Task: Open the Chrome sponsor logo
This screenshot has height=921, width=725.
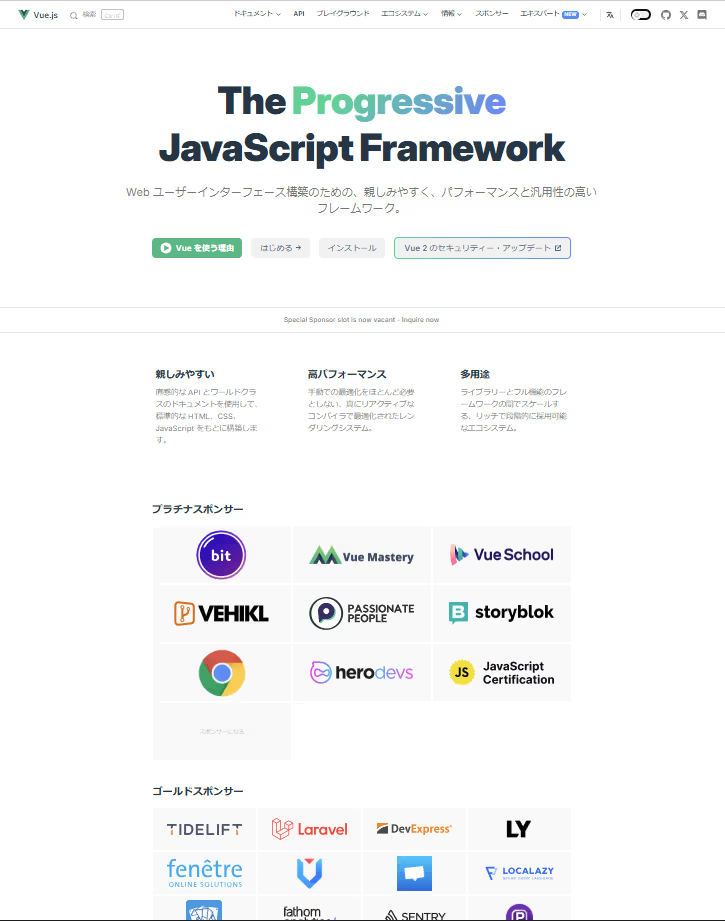Action: (221, 673)
